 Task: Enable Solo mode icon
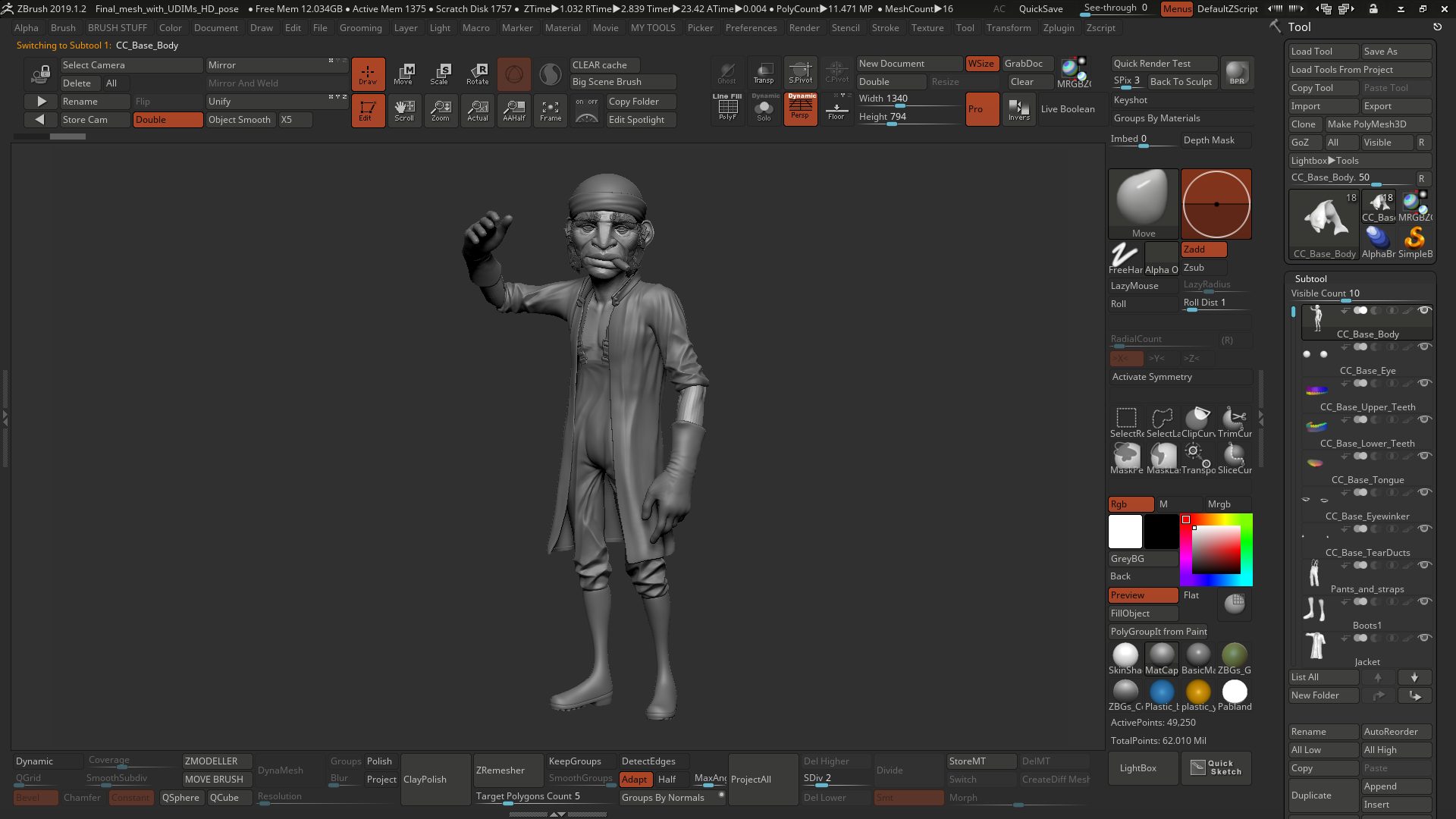pyautogui.click(x=764, y=110)
